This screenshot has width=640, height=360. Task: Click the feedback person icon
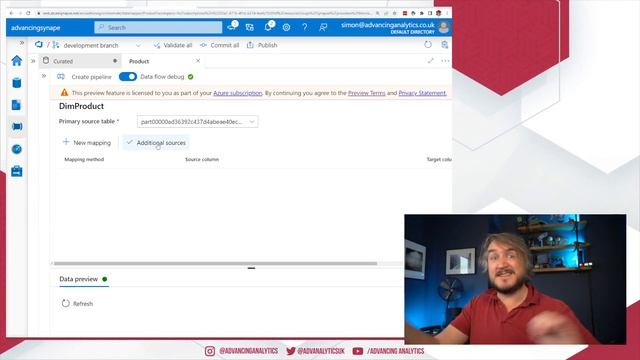click(323, 27)
